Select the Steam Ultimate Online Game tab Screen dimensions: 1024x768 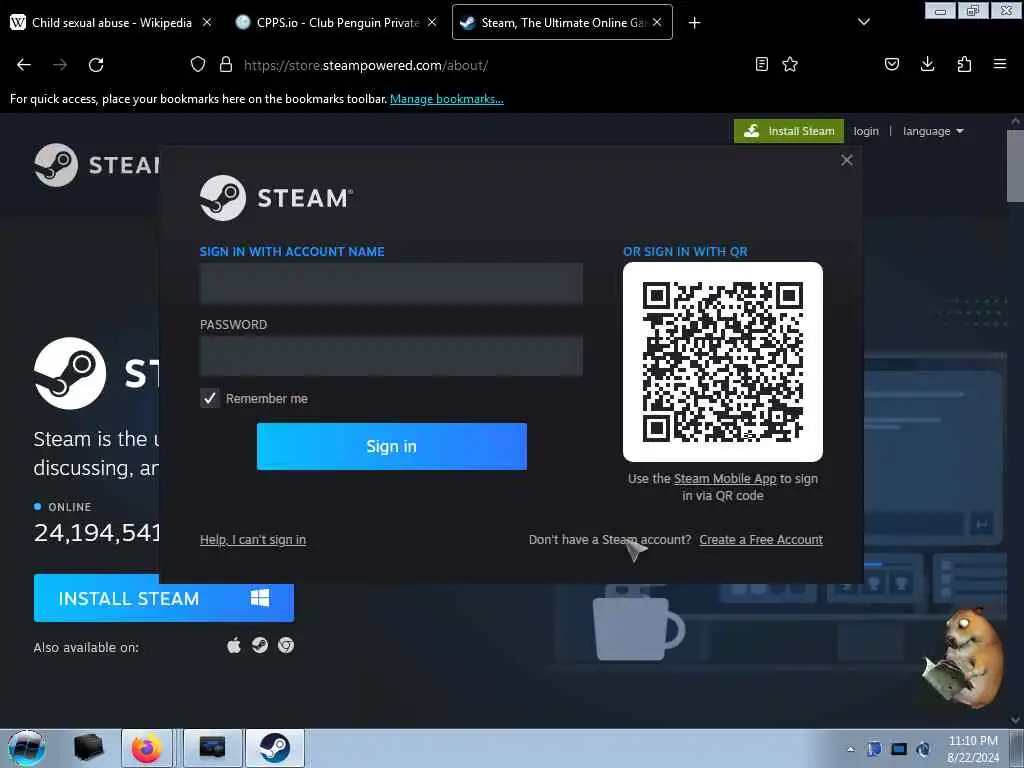coord(562,22)
